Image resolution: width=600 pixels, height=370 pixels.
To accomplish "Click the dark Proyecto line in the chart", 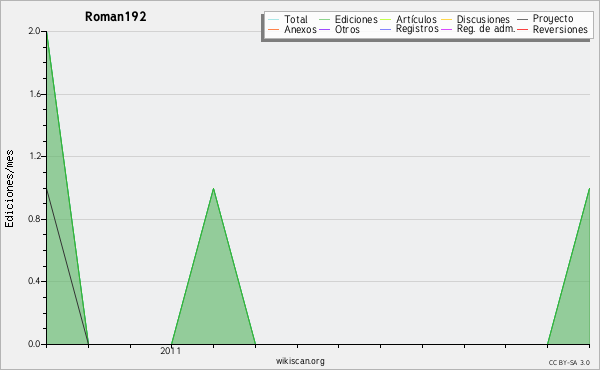I will tap(67, 266).
